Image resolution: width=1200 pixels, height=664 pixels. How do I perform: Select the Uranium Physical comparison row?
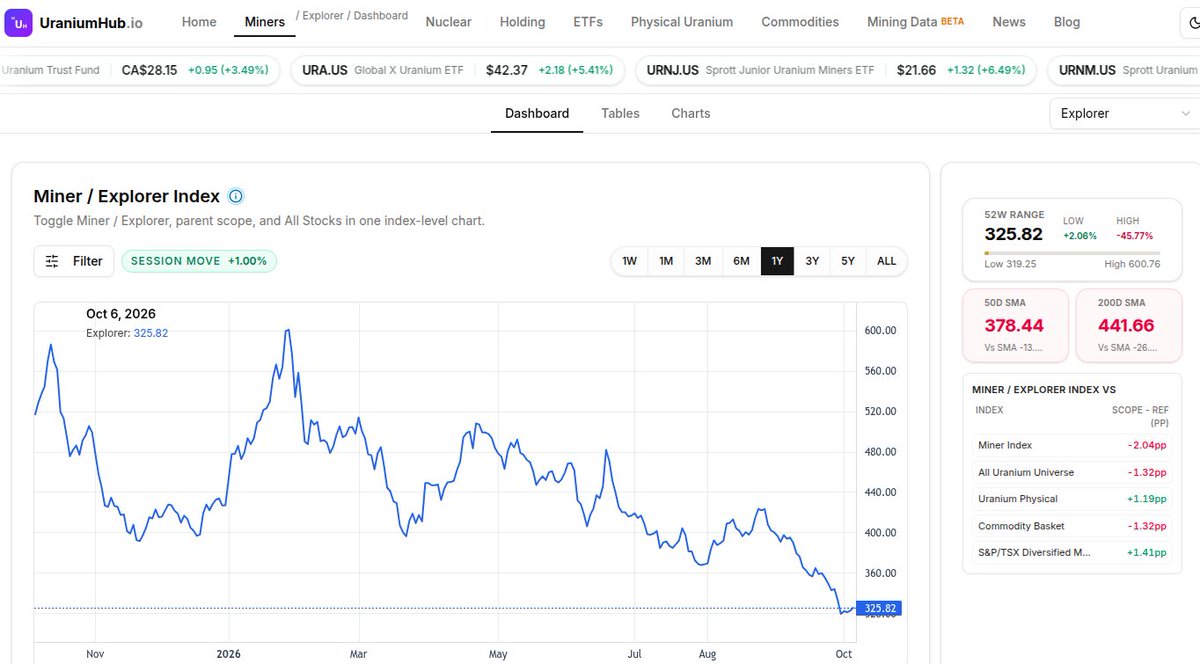[x=1072, y=499]
